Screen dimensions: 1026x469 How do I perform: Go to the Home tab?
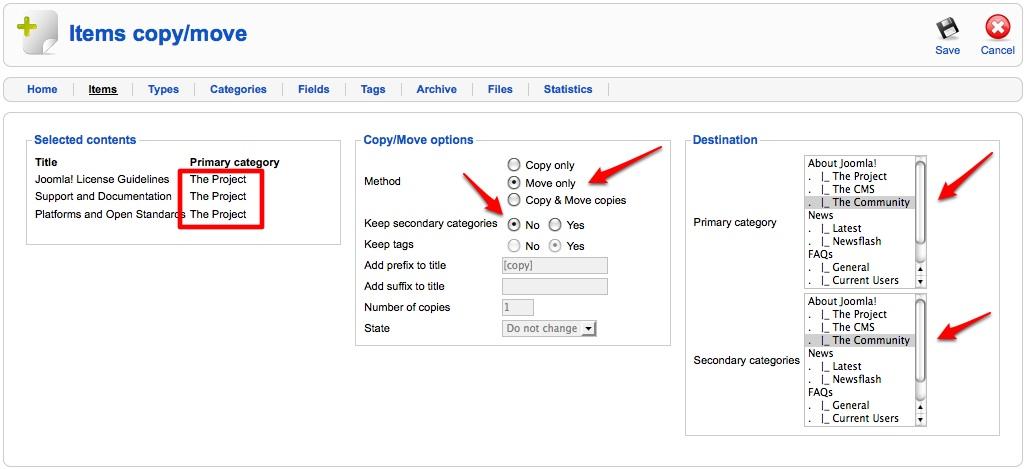tap(42, 90)
